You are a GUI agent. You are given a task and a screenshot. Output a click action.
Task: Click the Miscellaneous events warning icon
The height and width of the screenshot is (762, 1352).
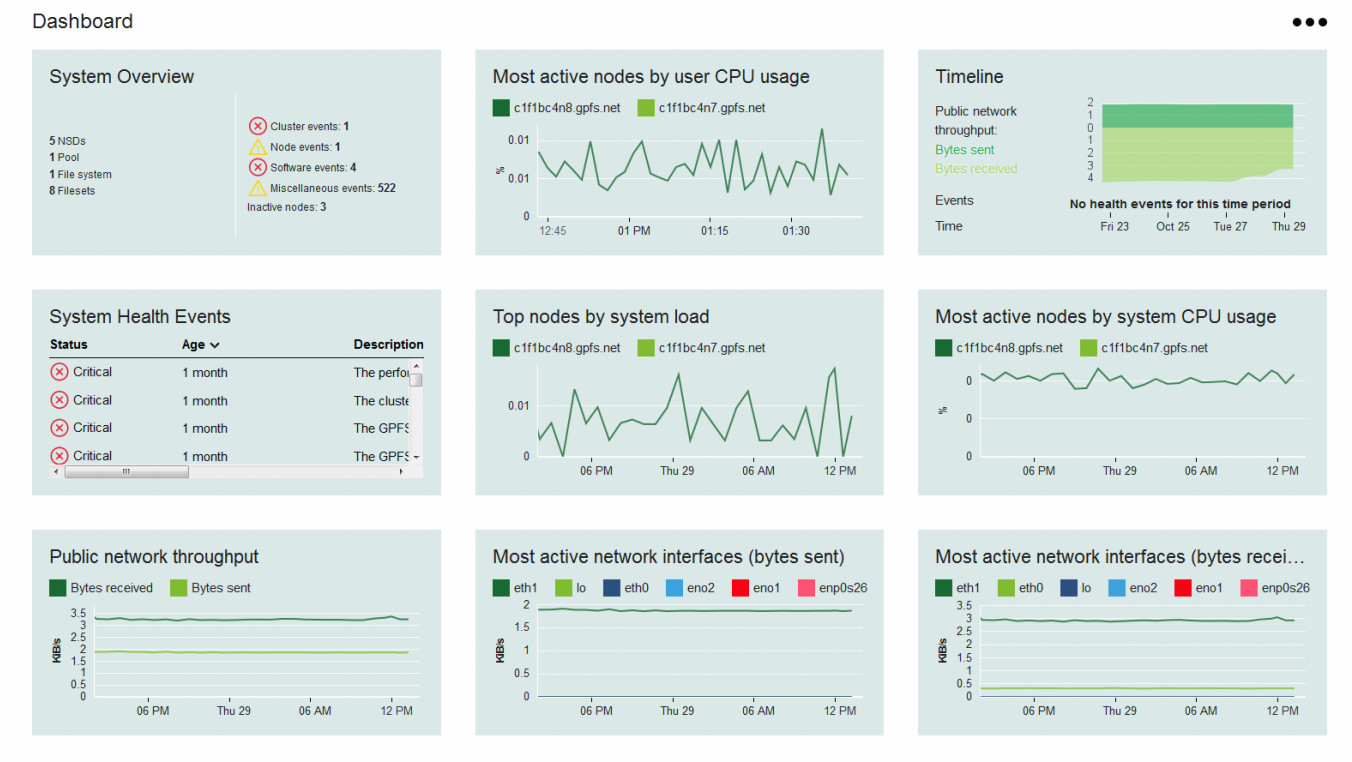tap(257, 188)
